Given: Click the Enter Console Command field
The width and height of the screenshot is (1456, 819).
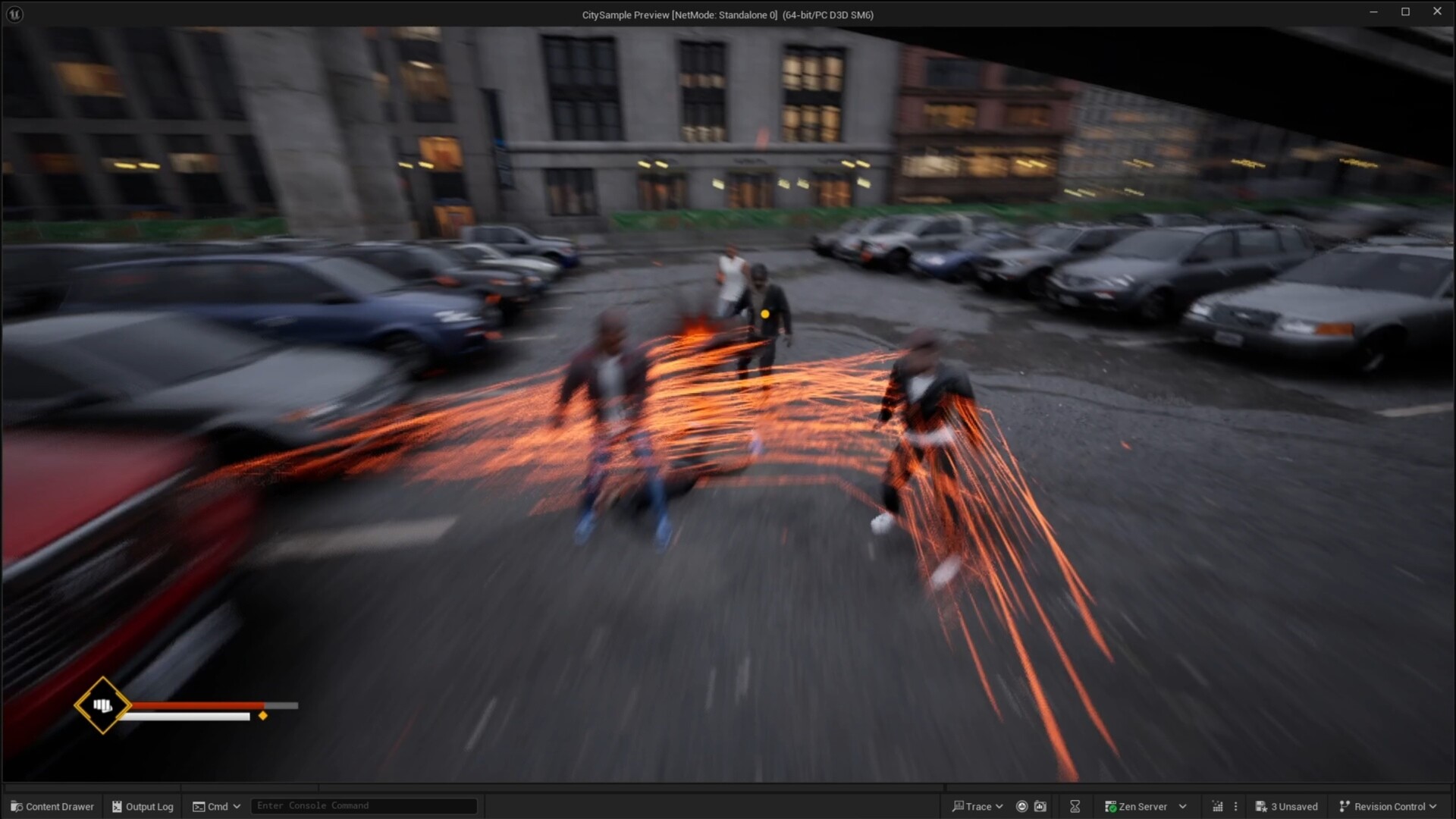Looking at the screenshot, I should coord(363,805).
